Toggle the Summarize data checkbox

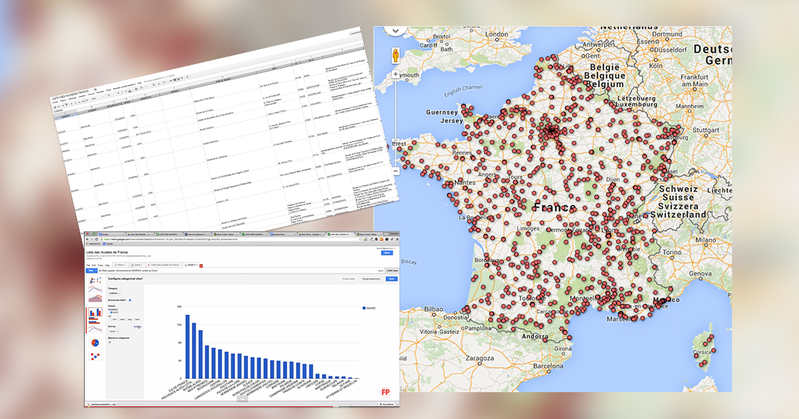pos(130,300)
